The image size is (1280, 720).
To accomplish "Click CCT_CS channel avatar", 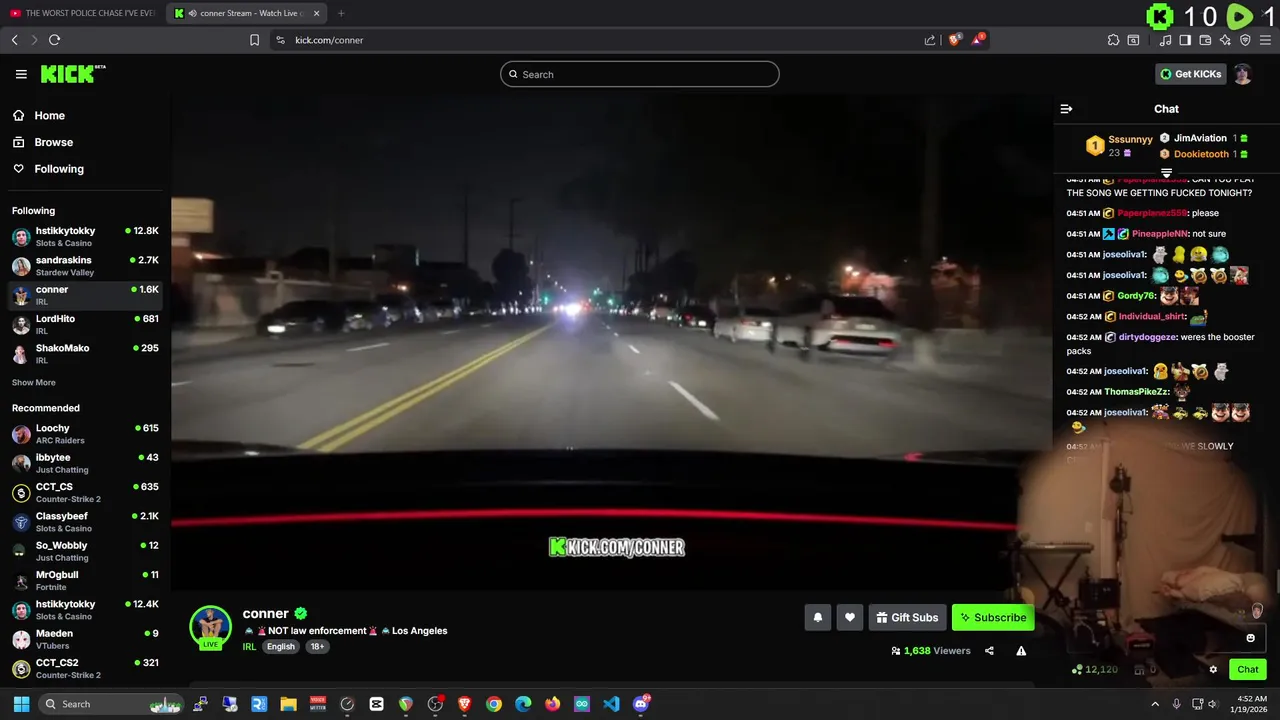I will pos(21,493).
